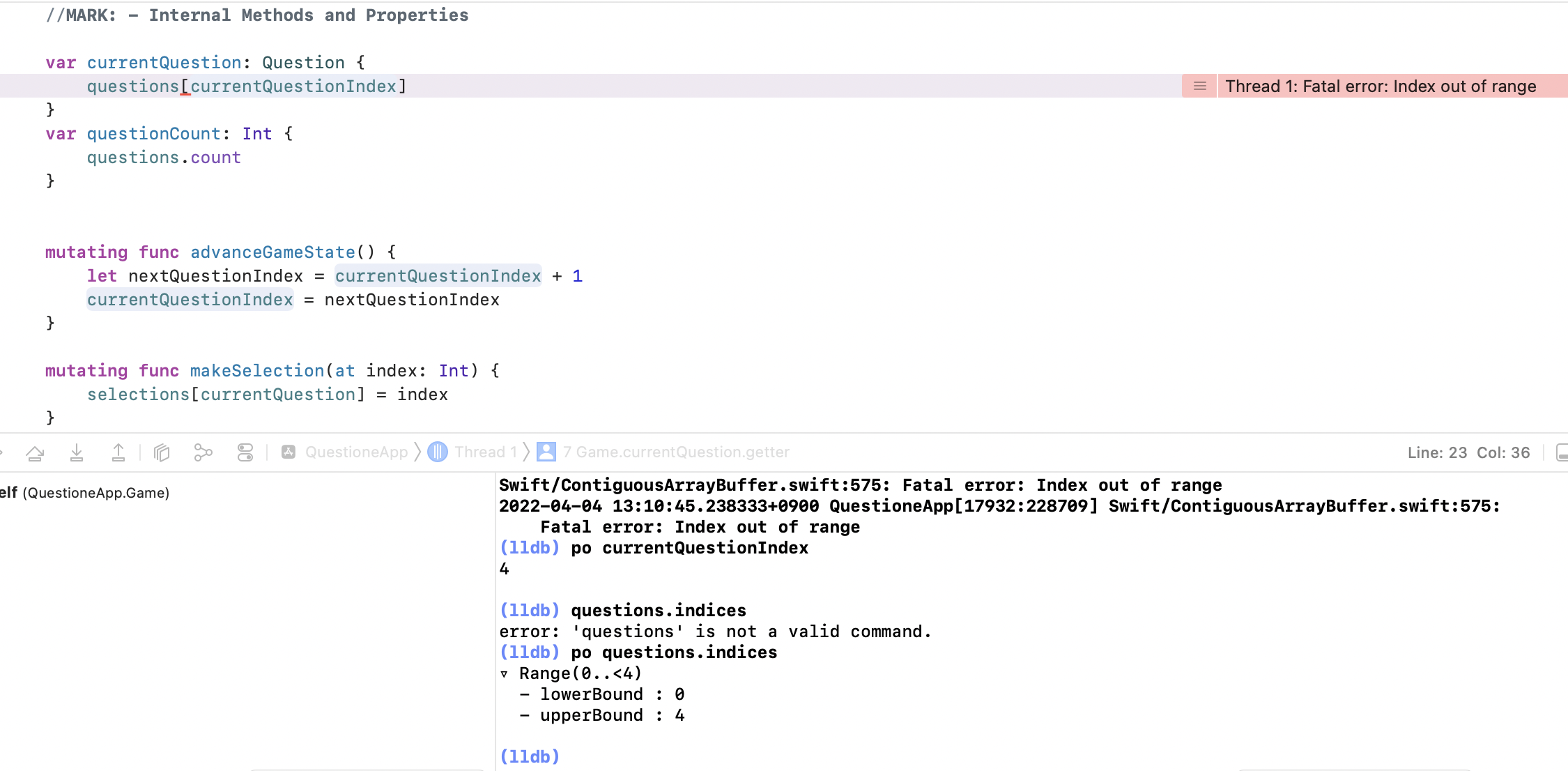Click QuestioneApp process icon in jump bar

[x=289, y=452]
